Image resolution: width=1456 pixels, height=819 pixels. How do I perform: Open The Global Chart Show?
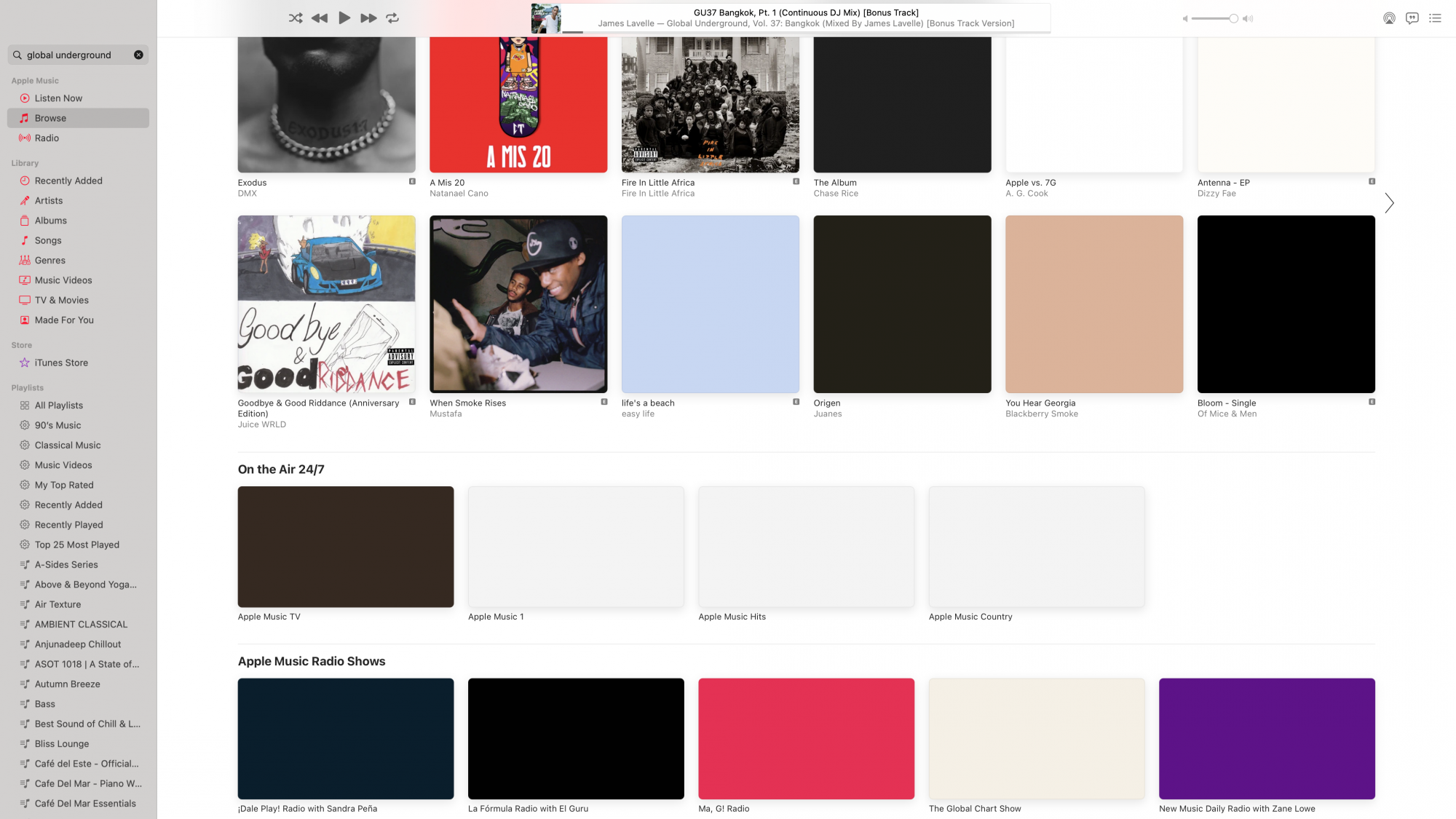1037,739
